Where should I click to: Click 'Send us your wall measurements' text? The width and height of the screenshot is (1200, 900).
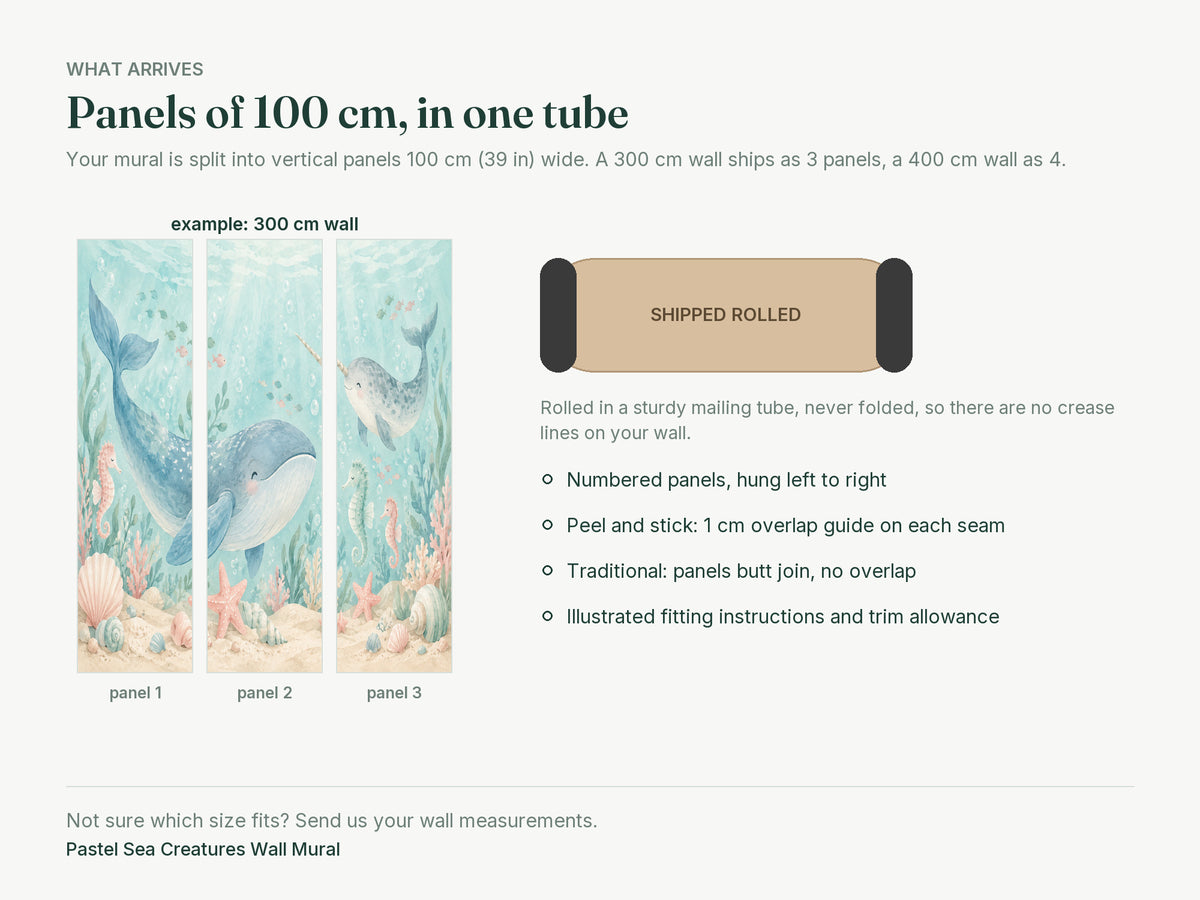click(x=446, y=821)
